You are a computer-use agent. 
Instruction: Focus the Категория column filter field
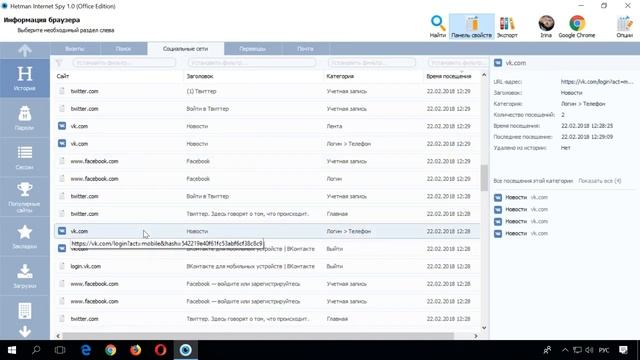[372, 63]
